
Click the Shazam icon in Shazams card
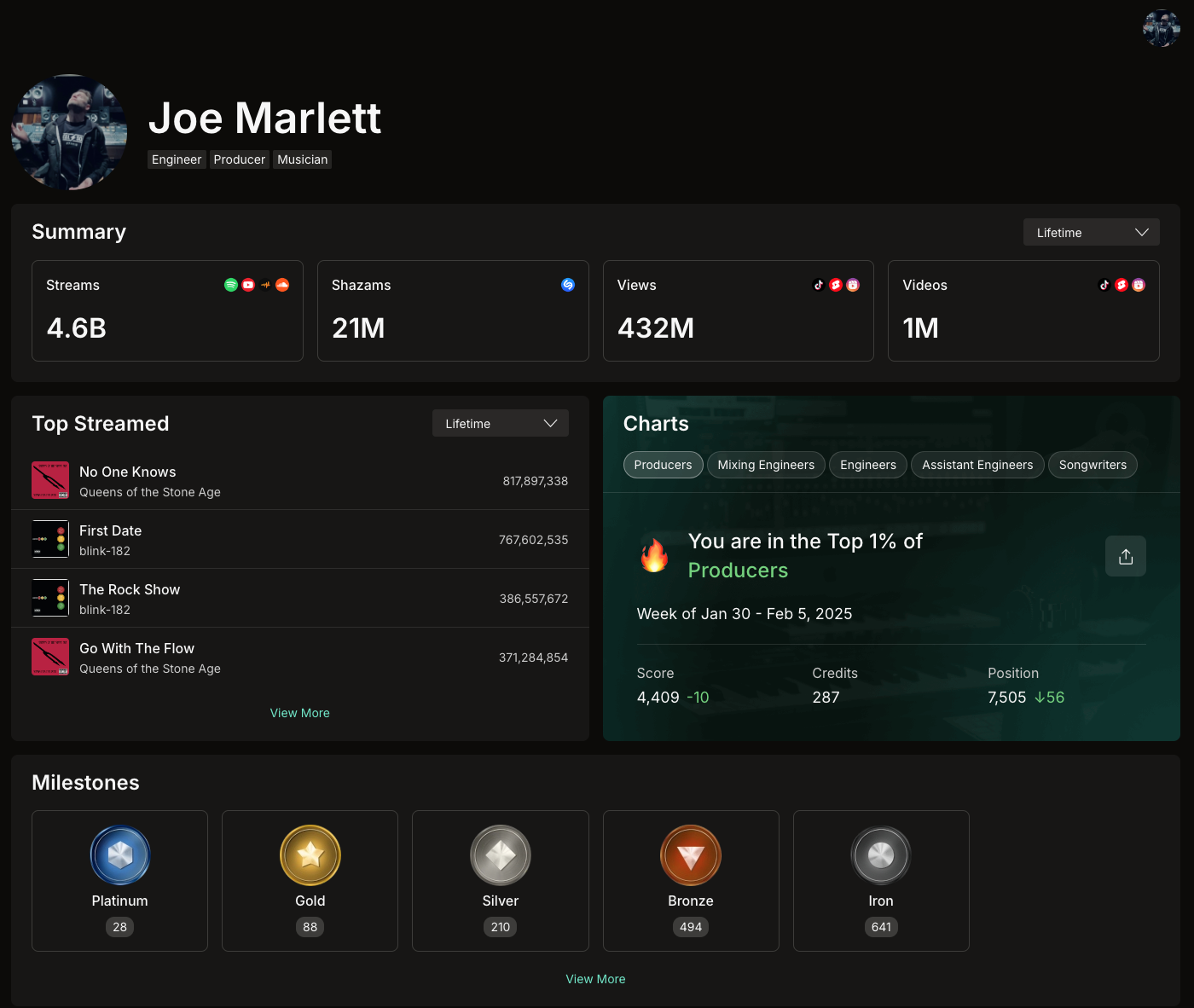(568, 285)
